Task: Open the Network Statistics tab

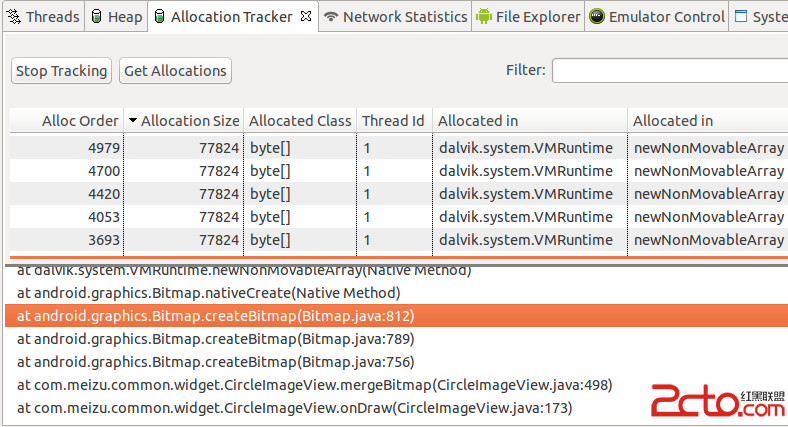Action: (396, 17)
